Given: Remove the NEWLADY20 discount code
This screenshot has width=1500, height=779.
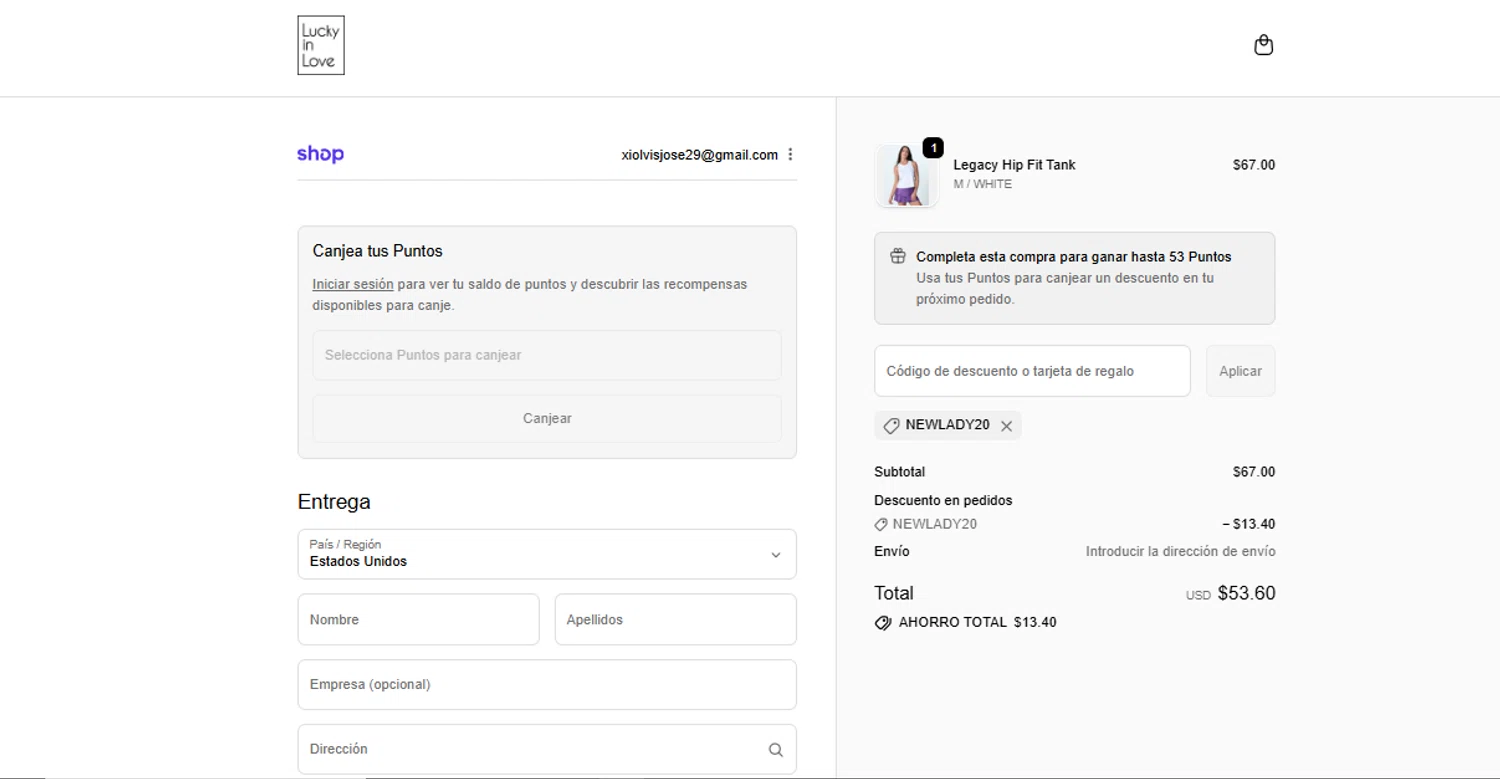Looking at the screenshot, I should click(1007, 426).
